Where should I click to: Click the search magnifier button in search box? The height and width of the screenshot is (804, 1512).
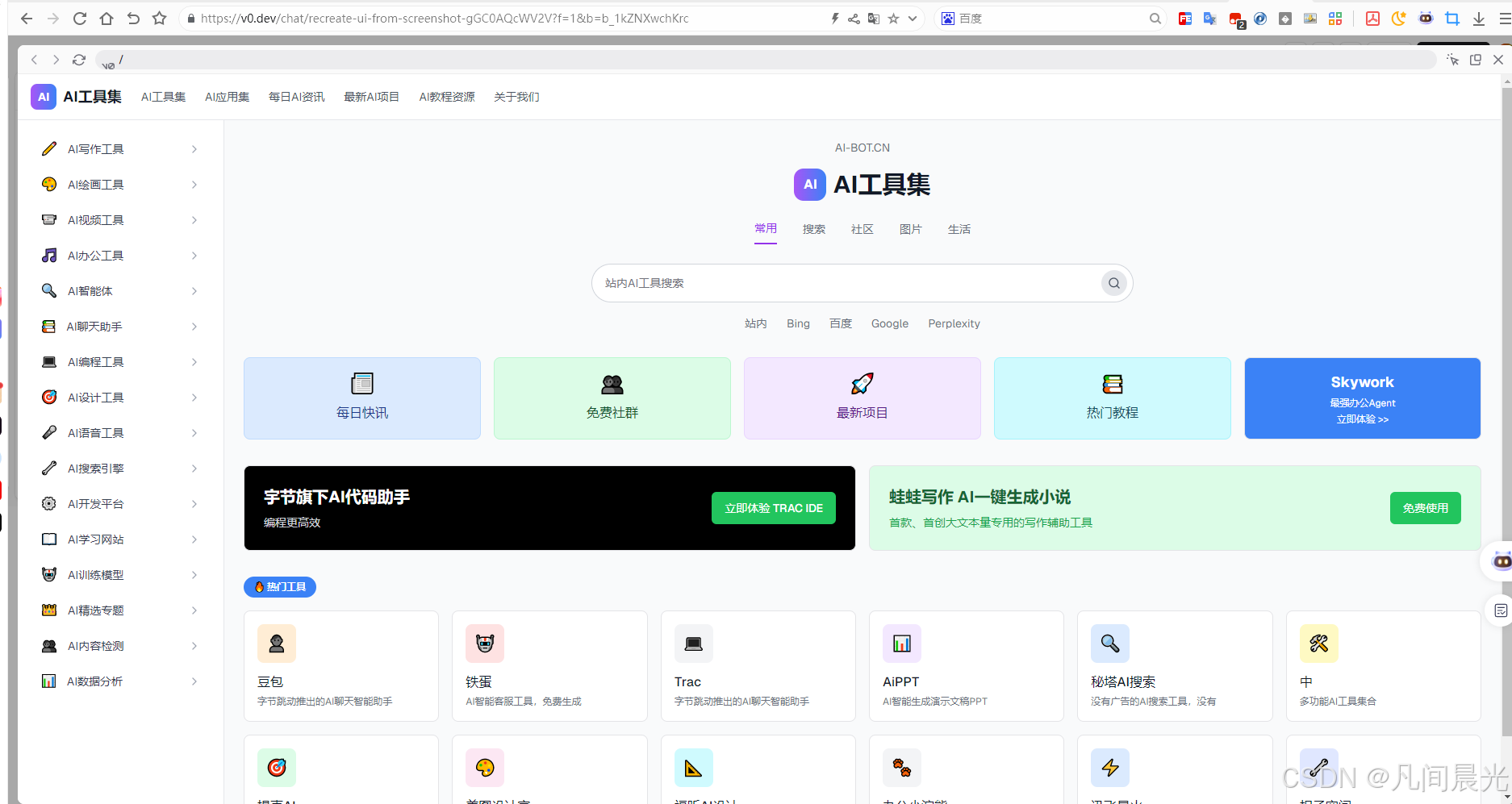(x=1113, y=283)
